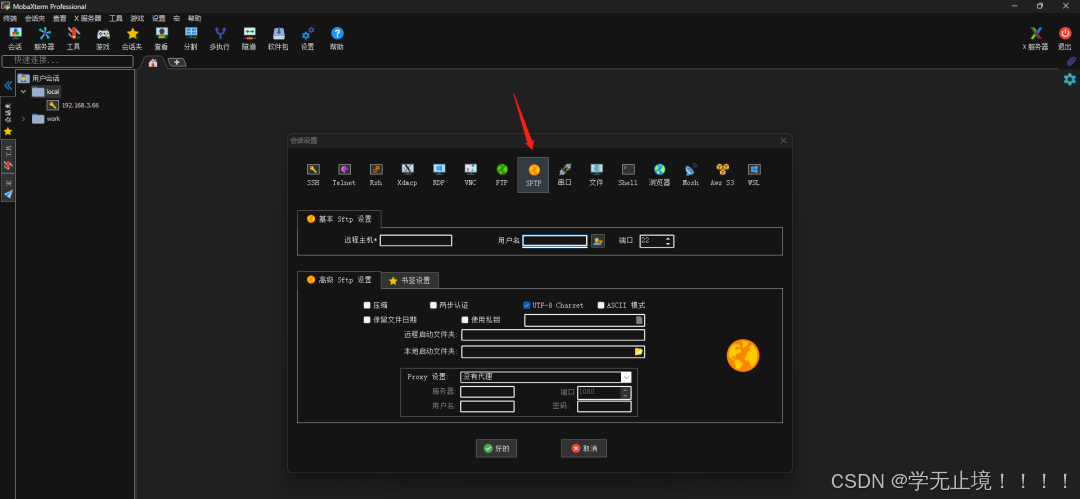Collapse sidebar with the double-chevron icon
This screenshot has width=1080, height=499.
[x=8, y=85]
